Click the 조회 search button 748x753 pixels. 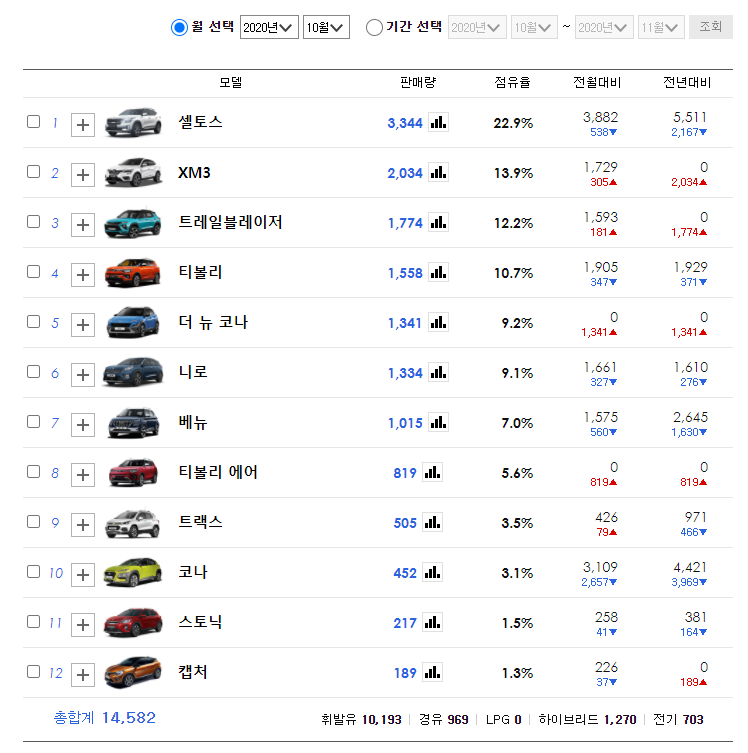(711, 27)
